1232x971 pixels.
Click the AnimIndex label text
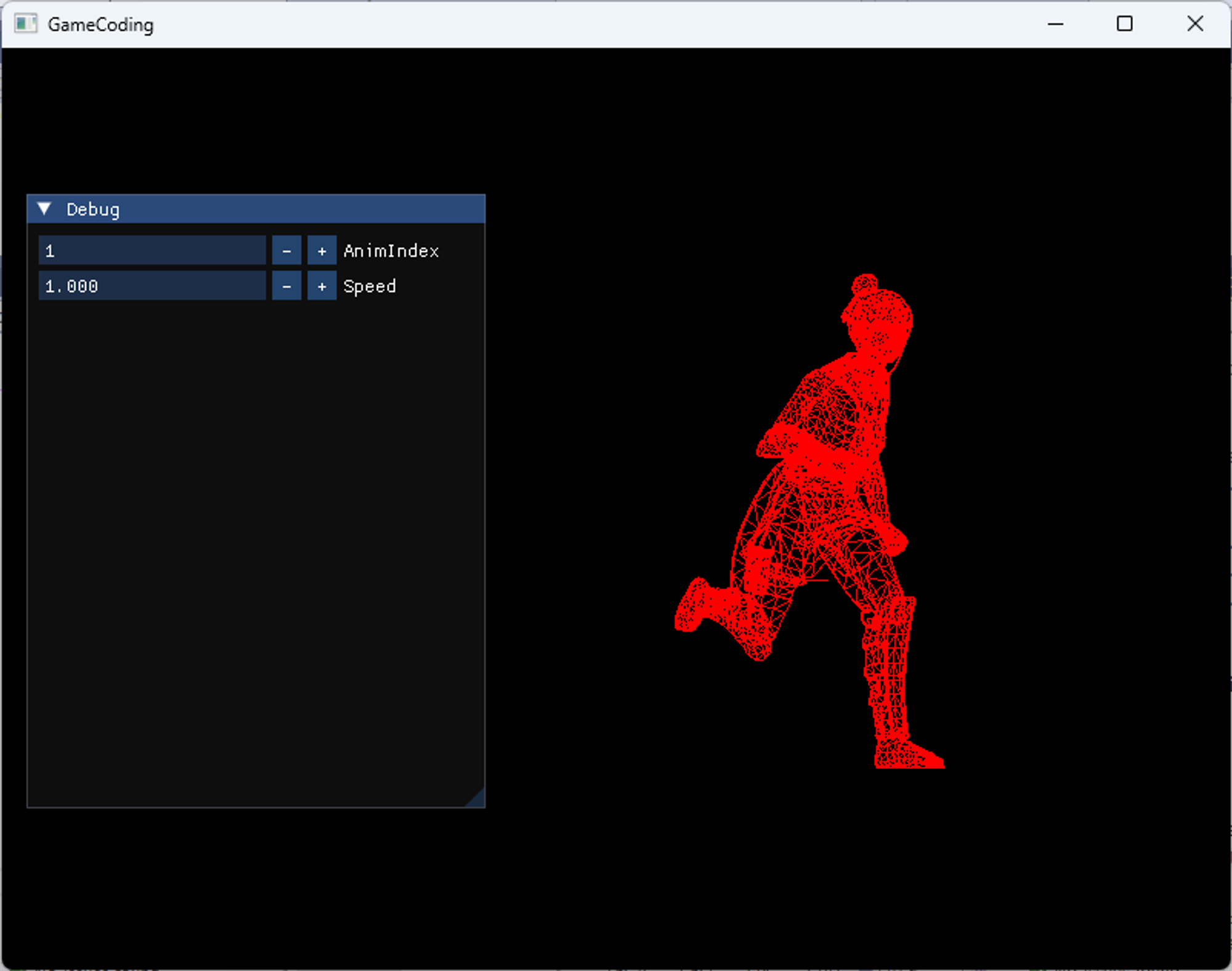(391, 251)
